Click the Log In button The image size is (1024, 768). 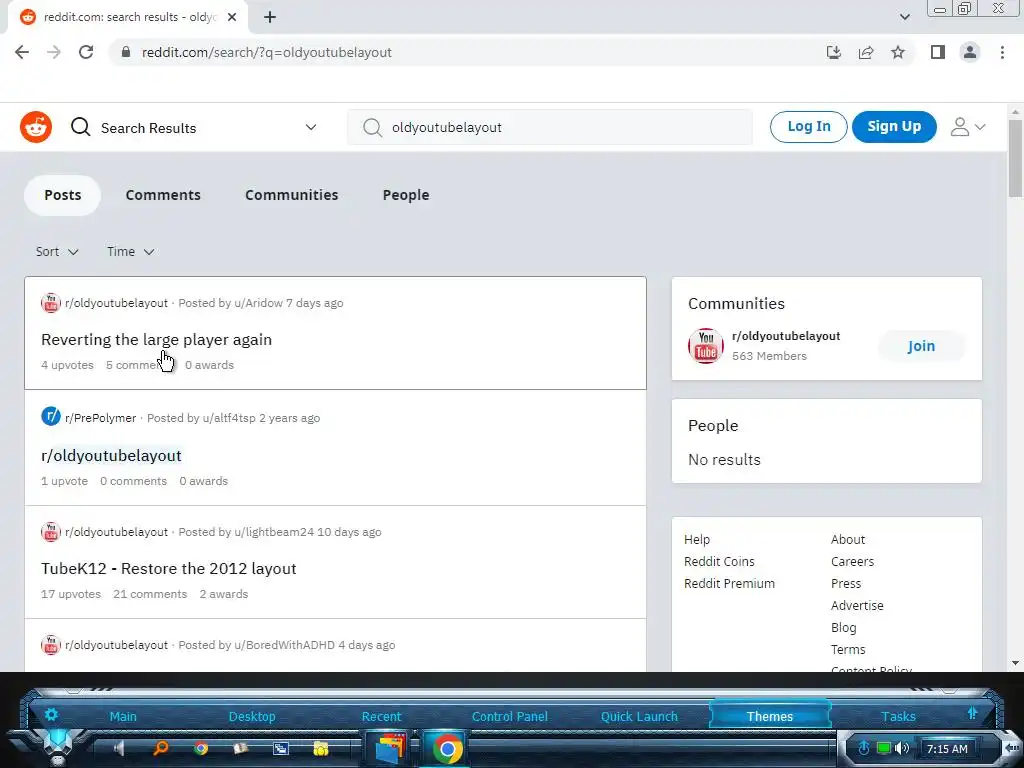[x=808, y=127]
